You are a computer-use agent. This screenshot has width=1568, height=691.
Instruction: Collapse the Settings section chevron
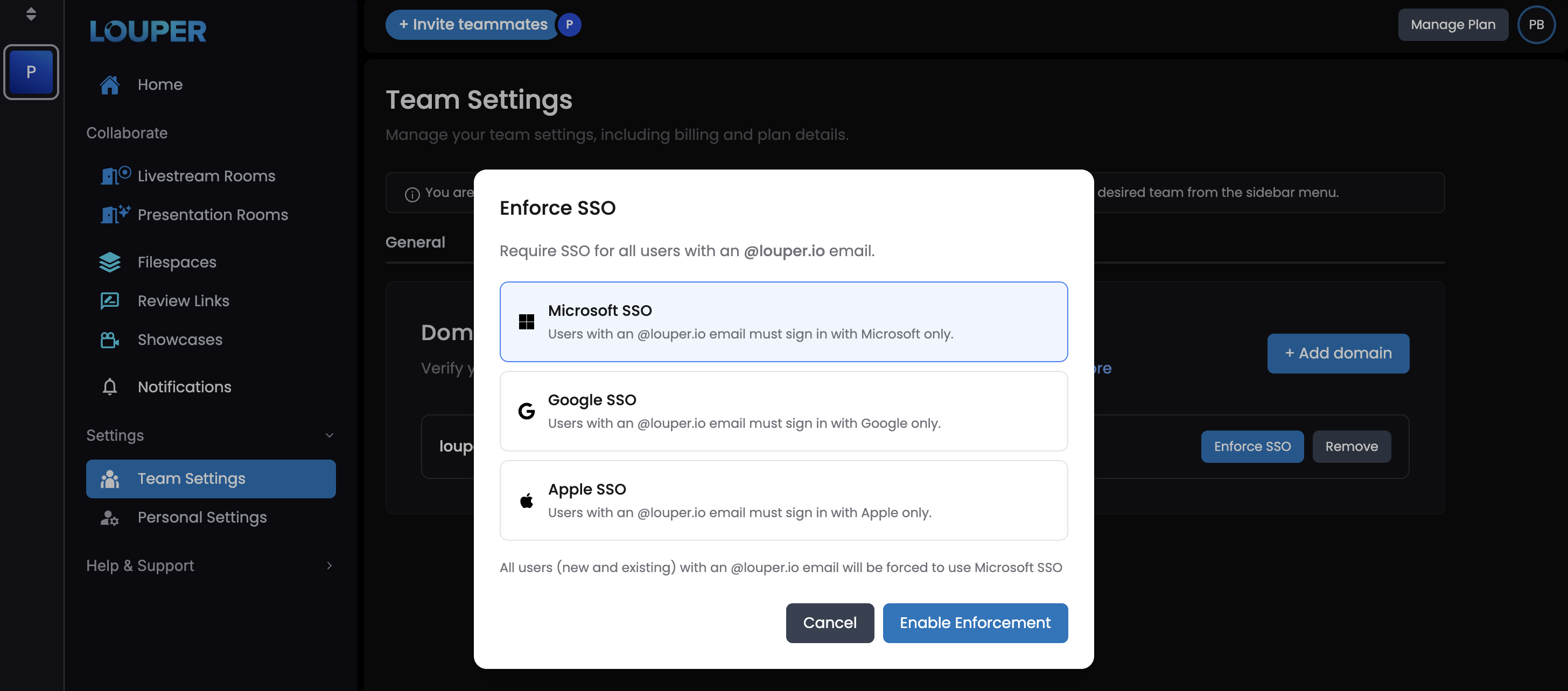tap(330, 435)
